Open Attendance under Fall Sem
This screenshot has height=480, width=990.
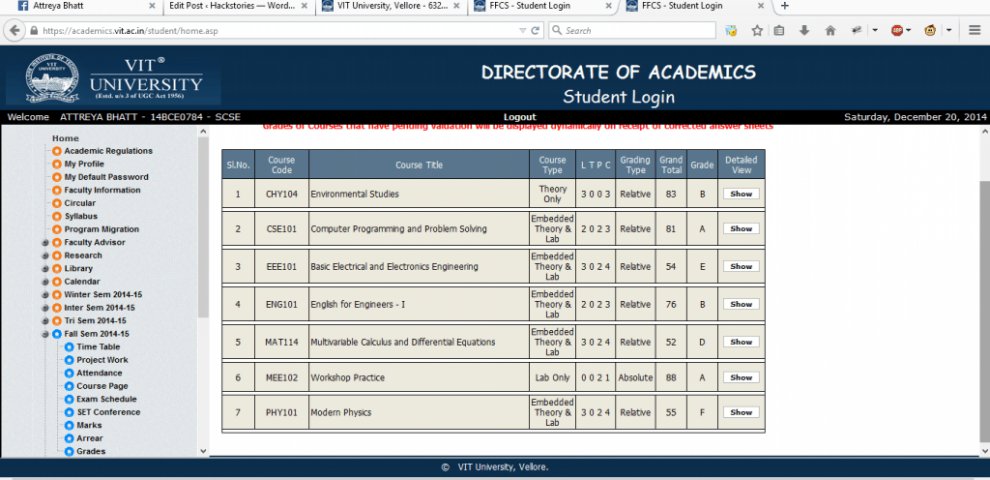[x=99, y=373]
